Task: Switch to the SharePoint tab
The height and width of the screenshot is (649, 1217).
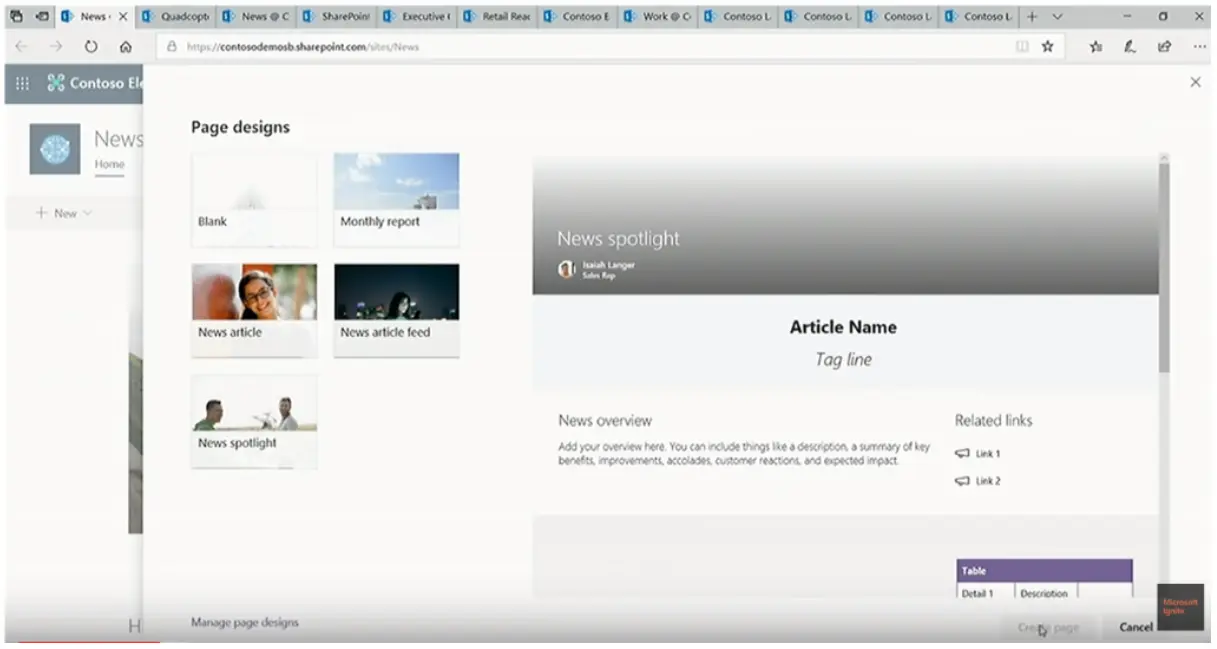Action: click(337, 16)
